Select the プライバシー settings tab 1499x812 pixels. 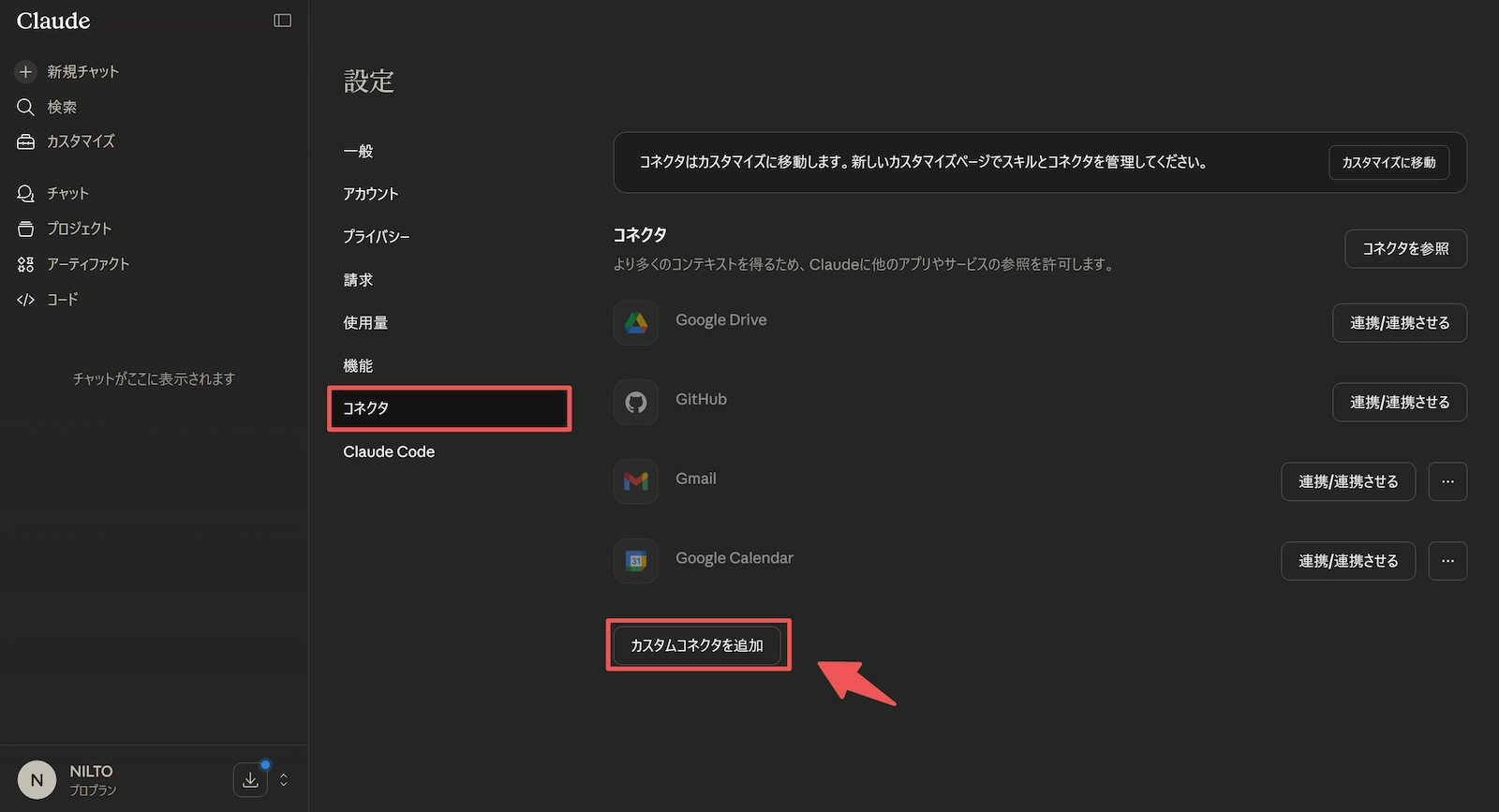[376, 237]
